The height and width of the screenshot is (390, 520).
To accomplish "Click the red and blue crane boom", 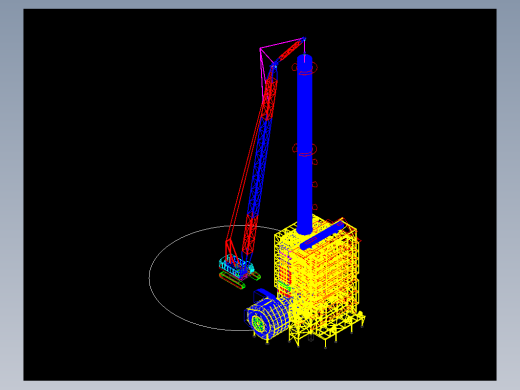I will tap(260, 160).
